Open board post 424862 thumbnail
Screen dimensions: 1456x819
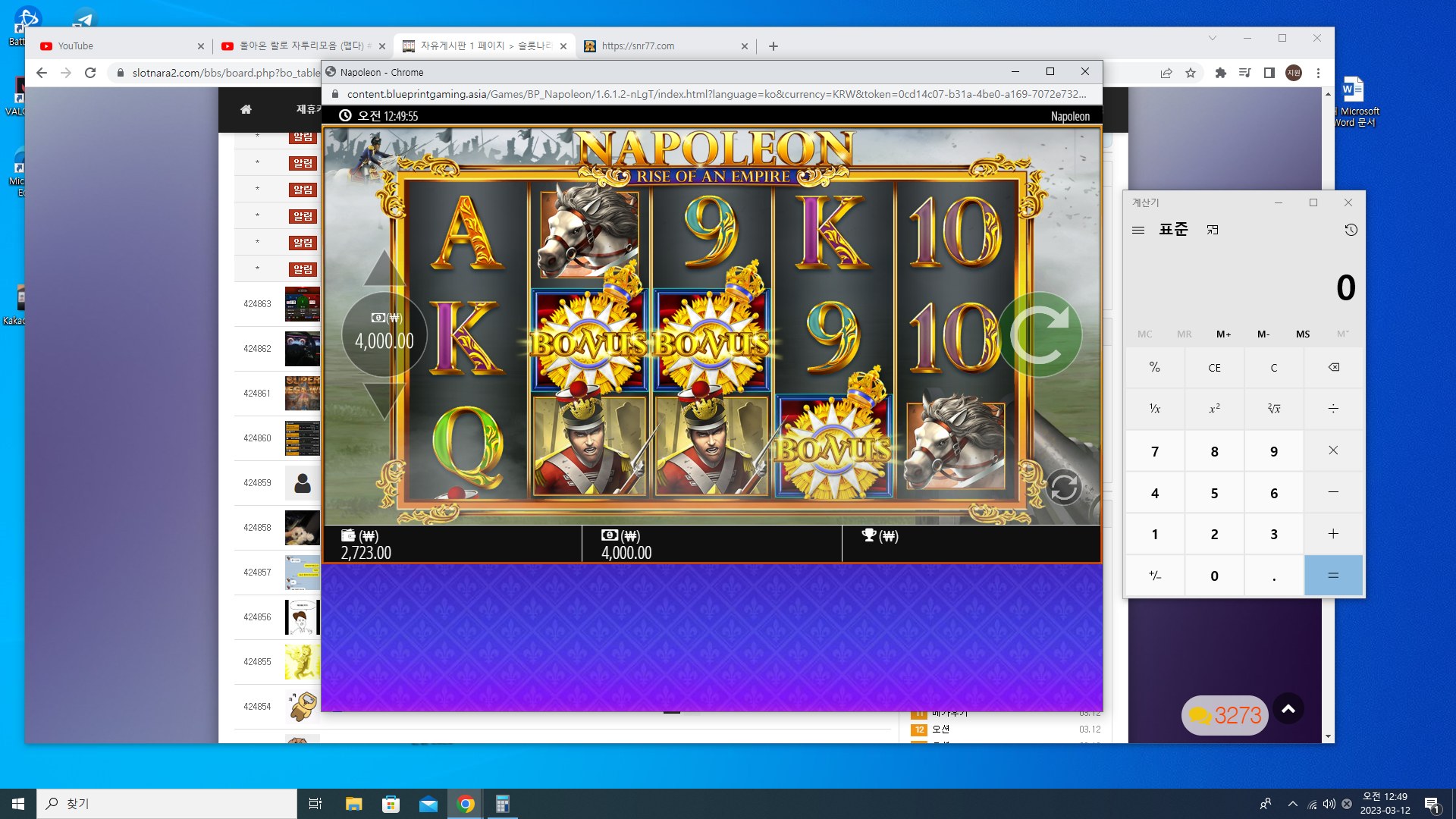click(x=303, y=349)
